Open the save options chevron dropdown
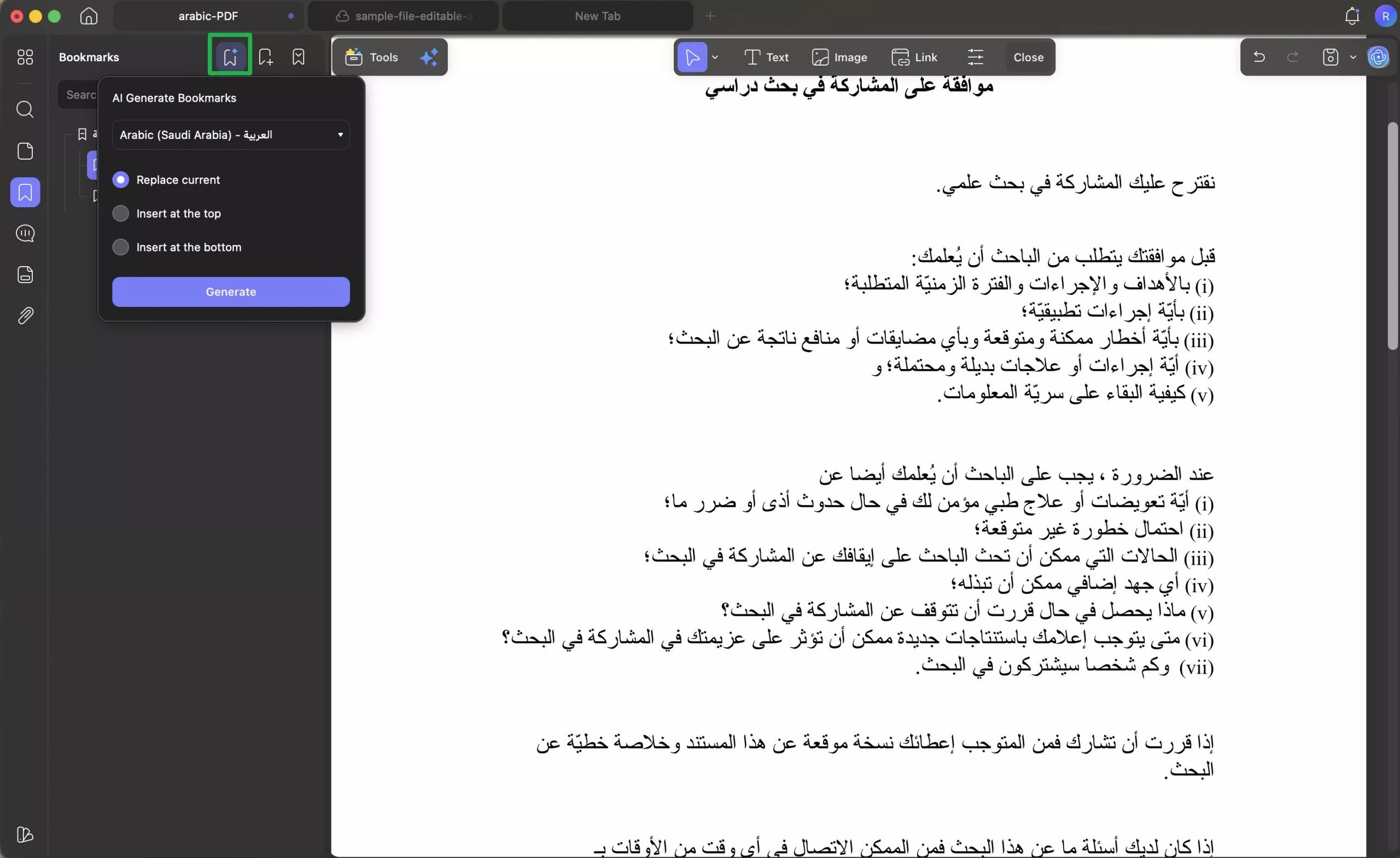This screenshot has width=1400, height=858. tap(1354, 57)
